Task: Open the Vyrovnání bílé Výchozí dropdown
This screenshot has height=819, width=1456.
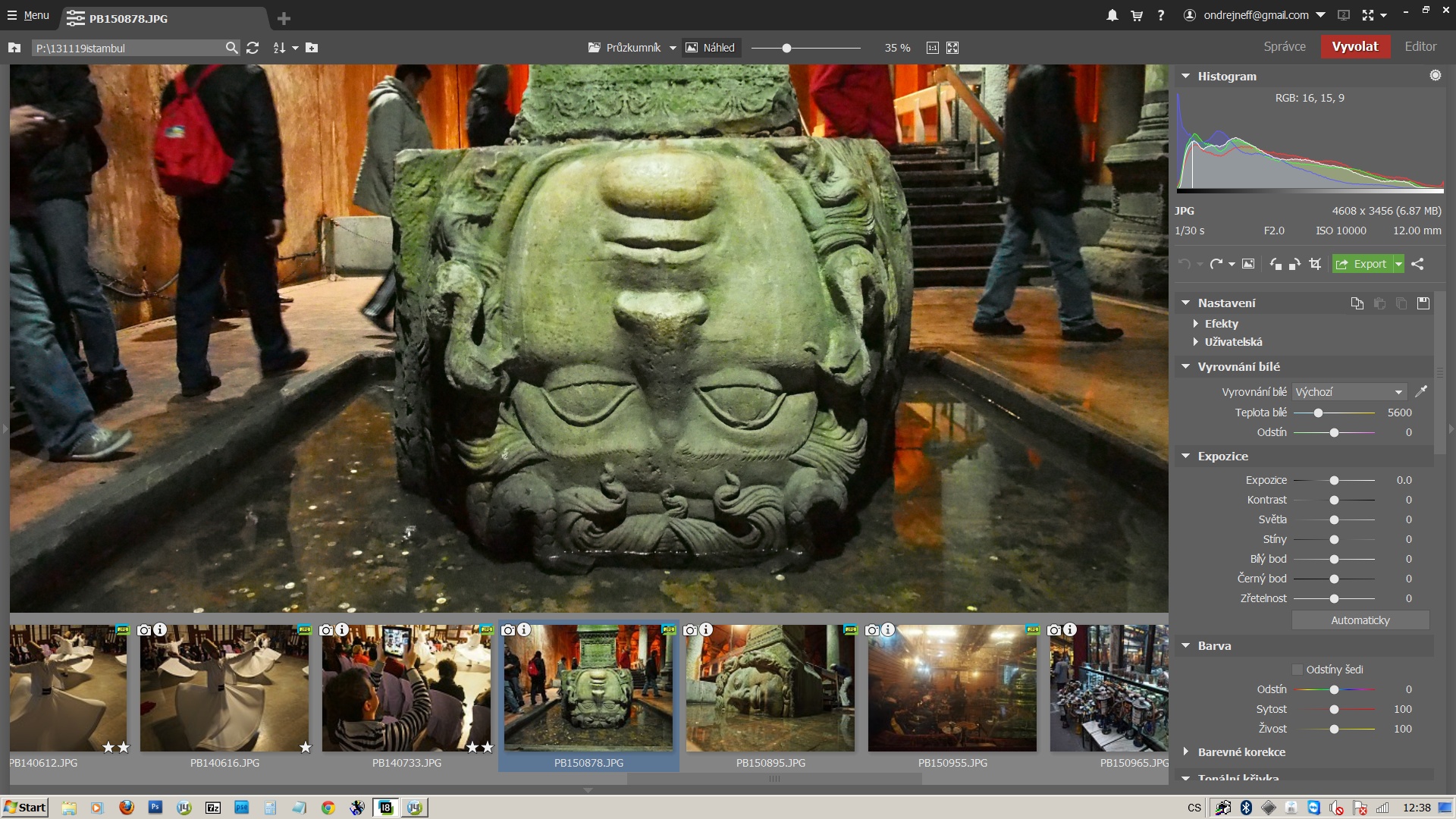Action: 1349,392
